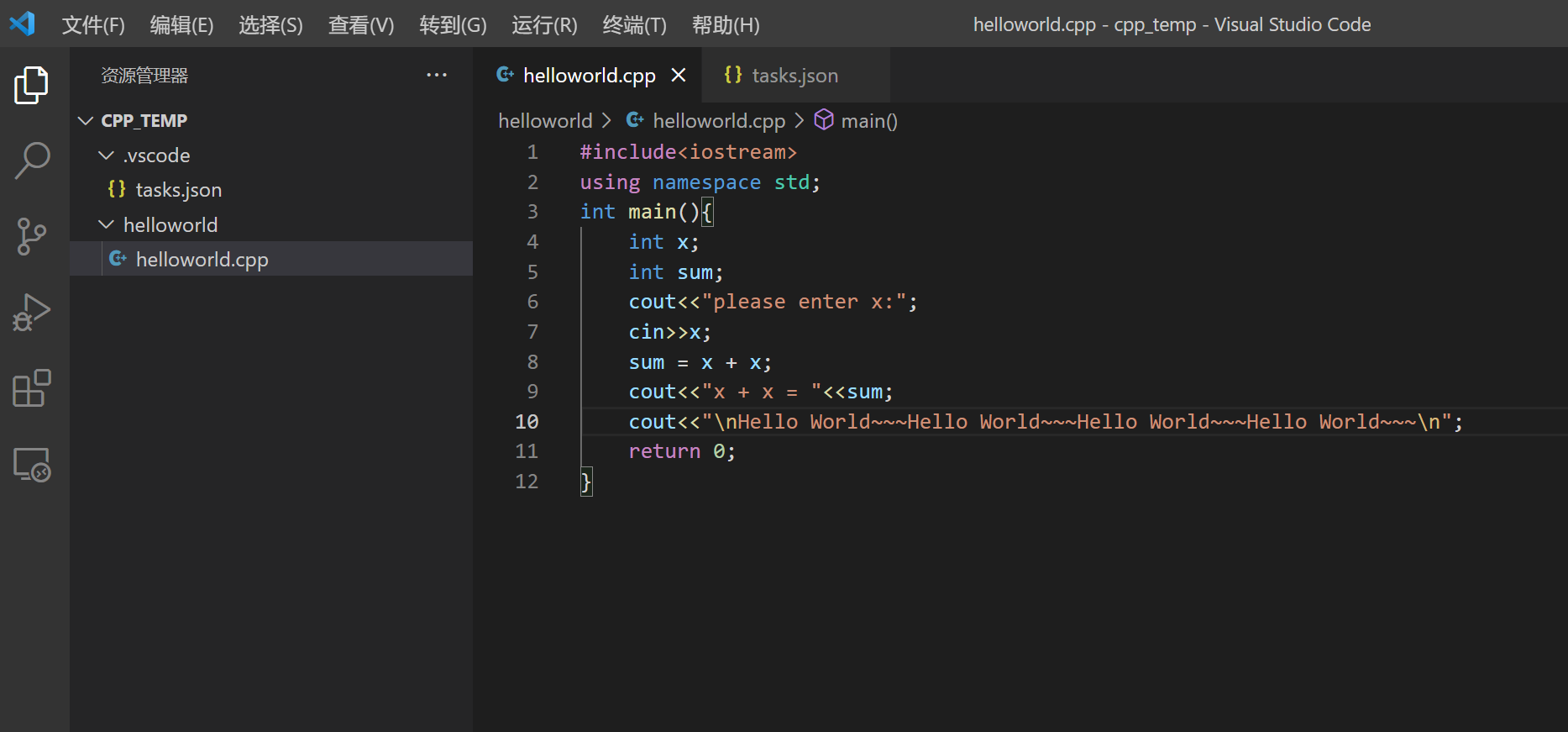This screenshot has width=1568, height=732.
Task: Open the 转到(G) menu
Action: (x=453, y=25)
